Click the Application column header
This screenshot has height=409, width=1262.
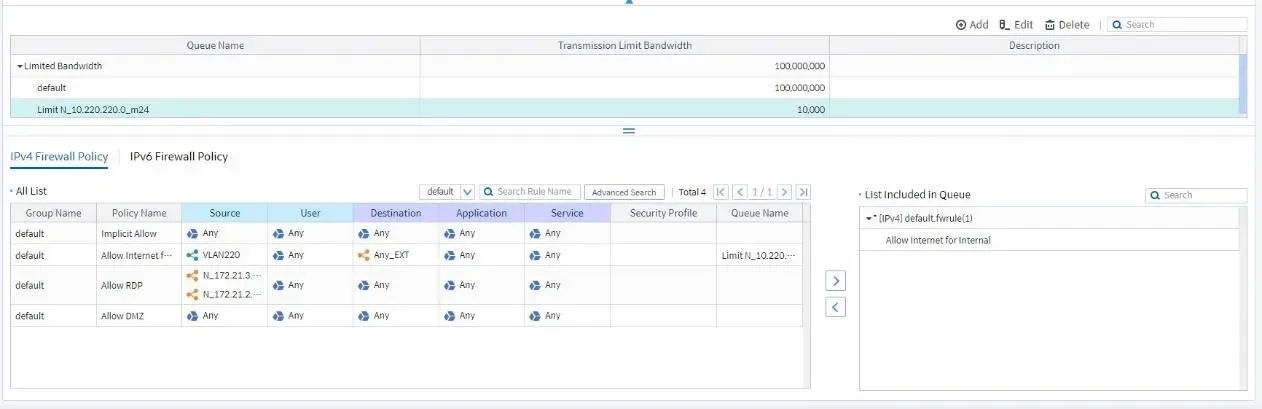pyautogui.click(x=481, y=213)
